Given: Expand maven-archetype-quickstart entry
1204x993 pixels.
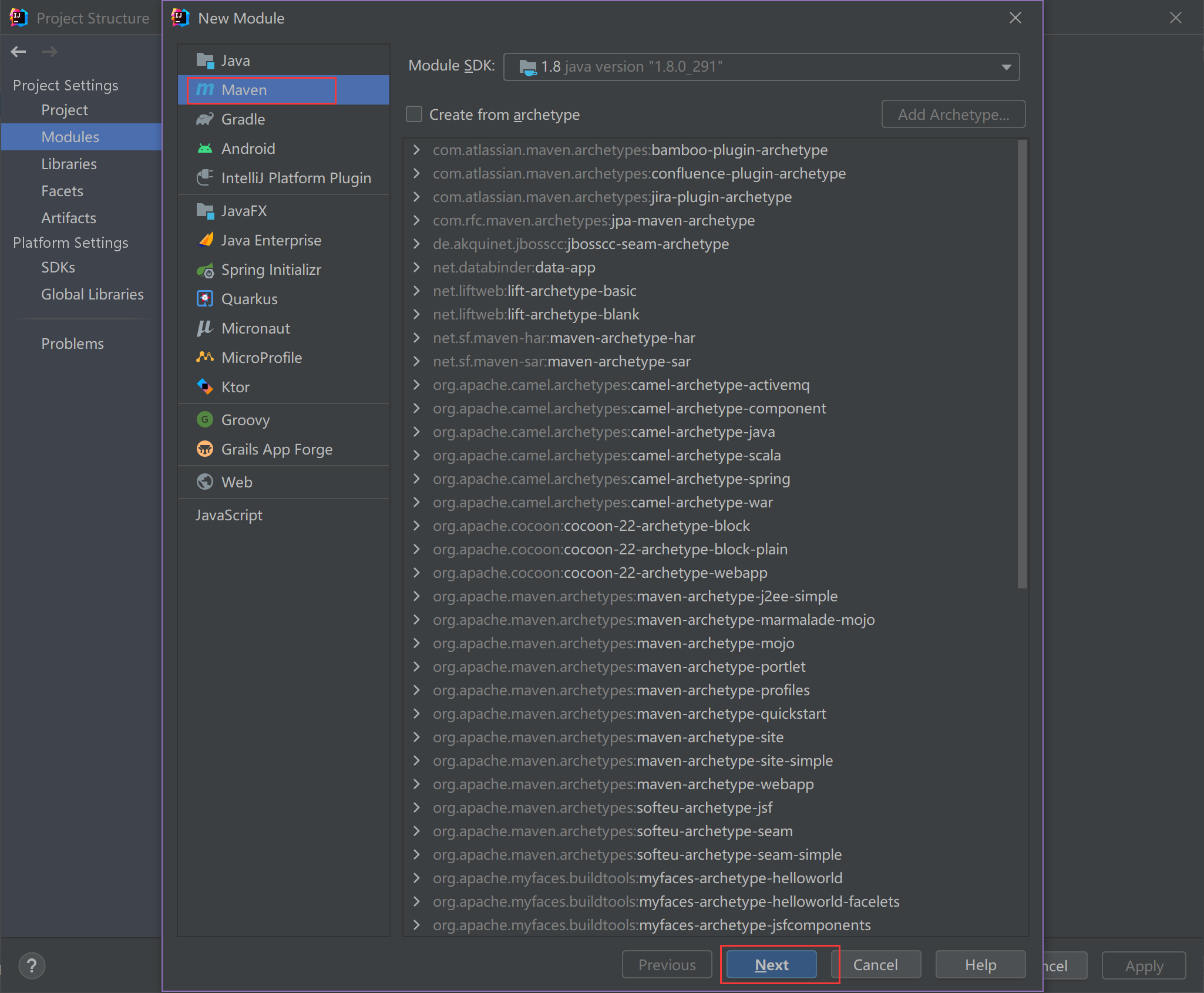Looking at the screenshot, I should [x=416, y=713].
